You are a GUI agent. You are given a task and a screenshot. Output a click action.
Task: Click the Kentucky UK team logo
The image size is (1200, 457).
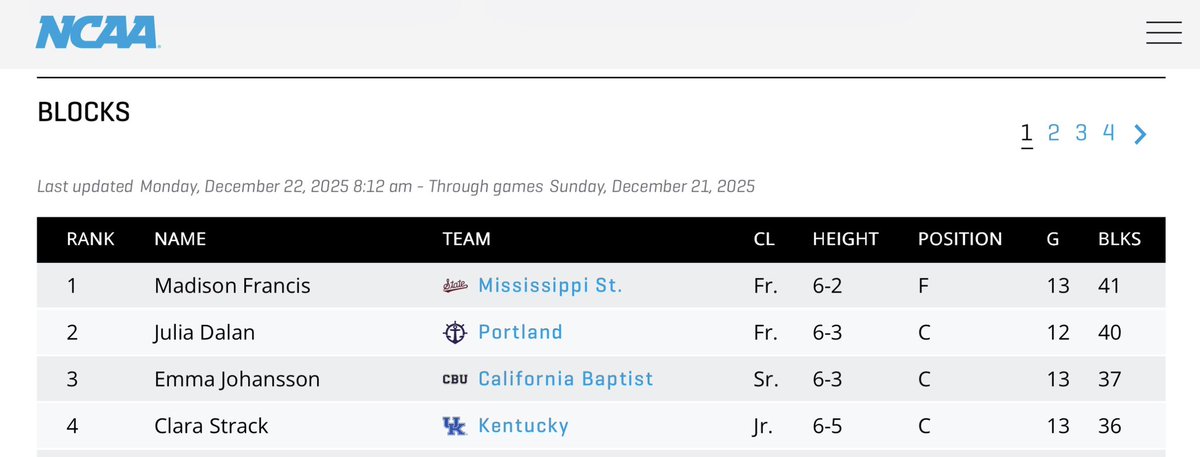[455, 426]
